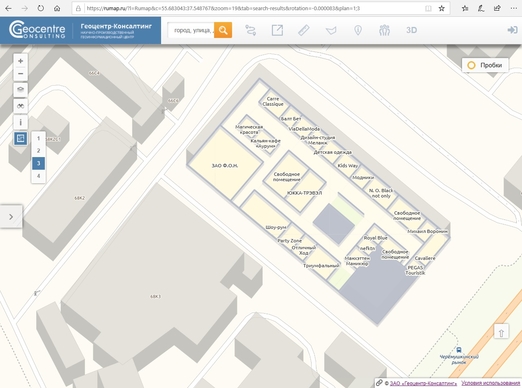The height and width of the screenshot is (388, 522).
Task: Click the browser address bar URL
Action: (x=223, y=8)
